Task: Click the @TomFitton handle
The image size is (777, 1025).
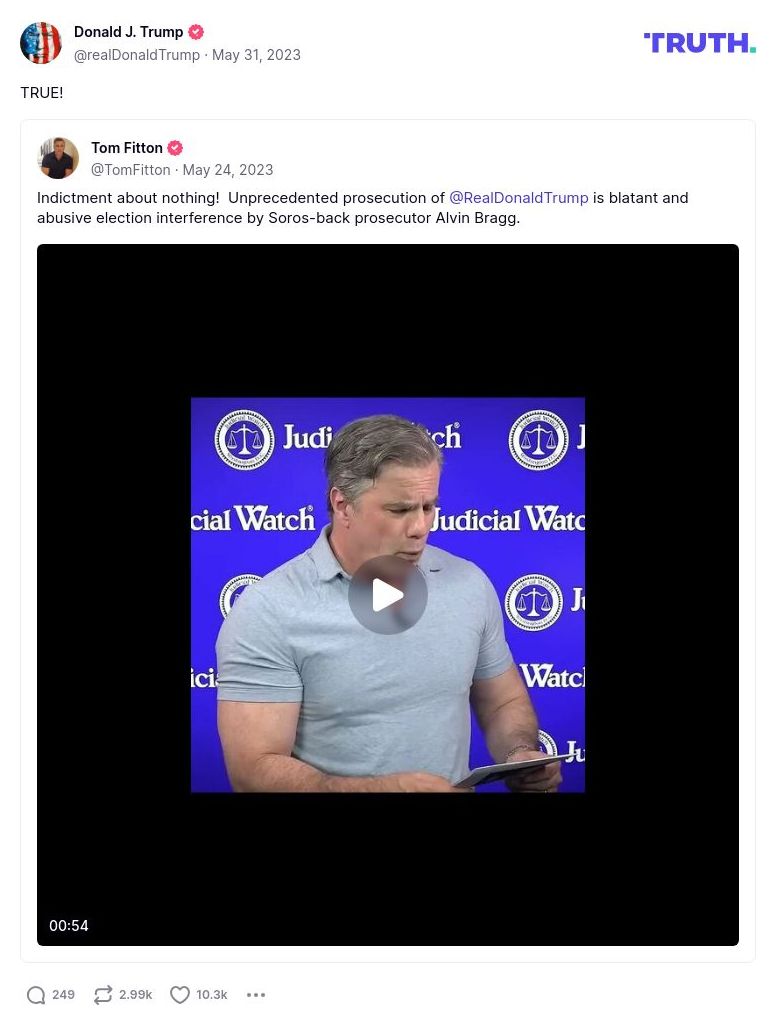Action: pyautogui.click(x=131, y=170)
